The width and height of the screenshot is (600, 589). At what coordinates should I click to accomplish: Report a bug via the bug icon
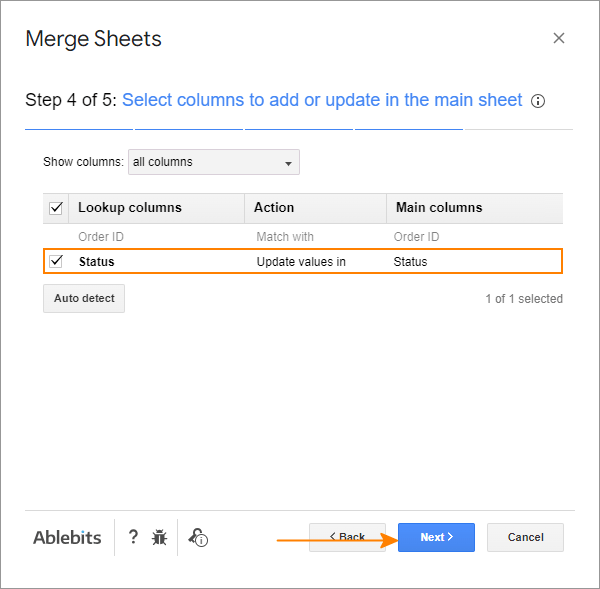click(x=159, y=537)
